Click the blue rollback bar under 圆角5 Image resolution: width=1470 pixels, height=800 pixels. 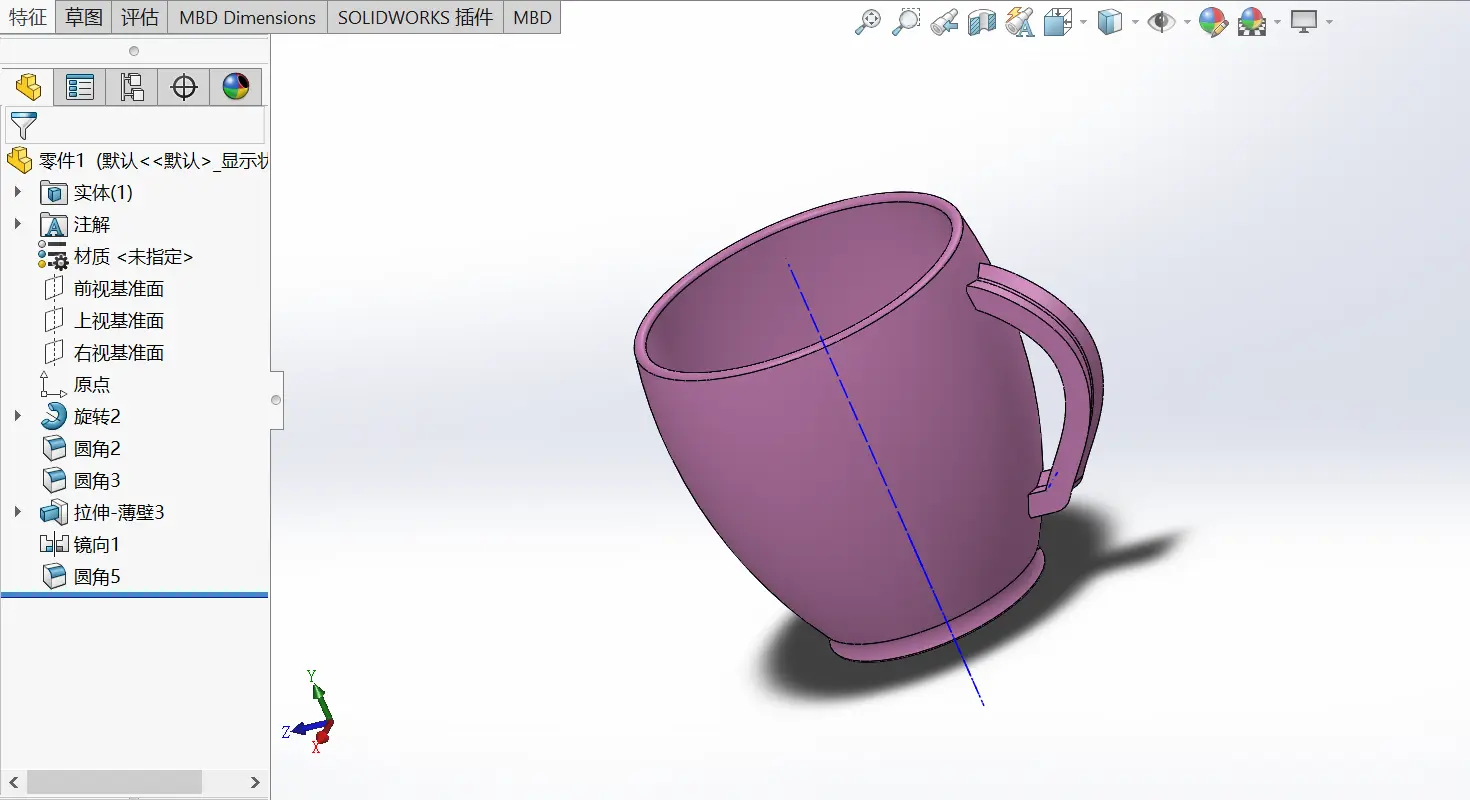(135, 595)
